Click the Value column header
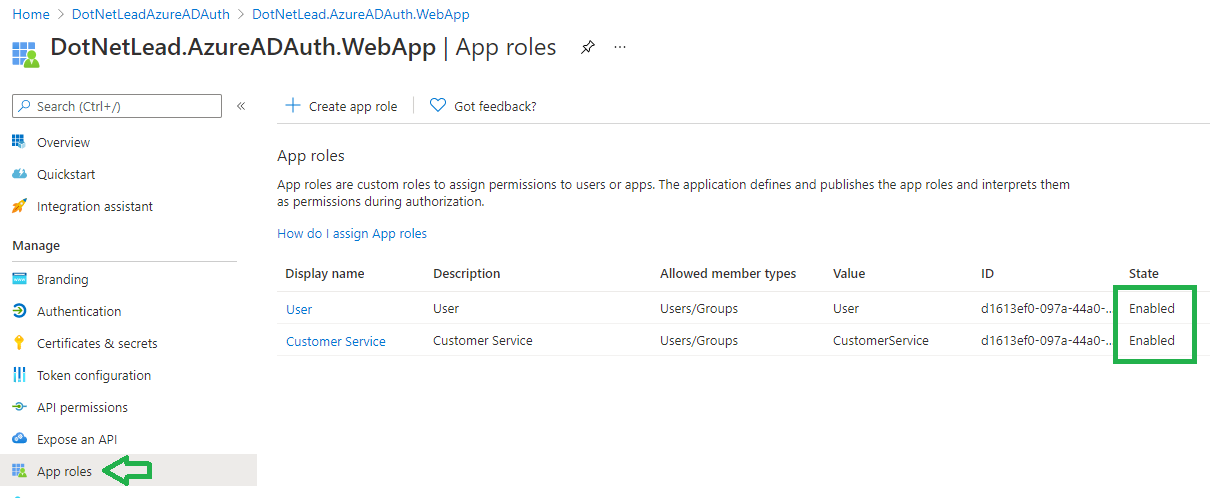The image size is (1210, 498). coord(849,273)
